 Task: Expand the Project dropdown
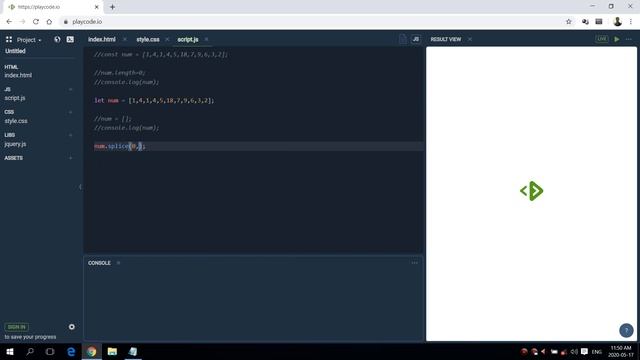point(29,40)
